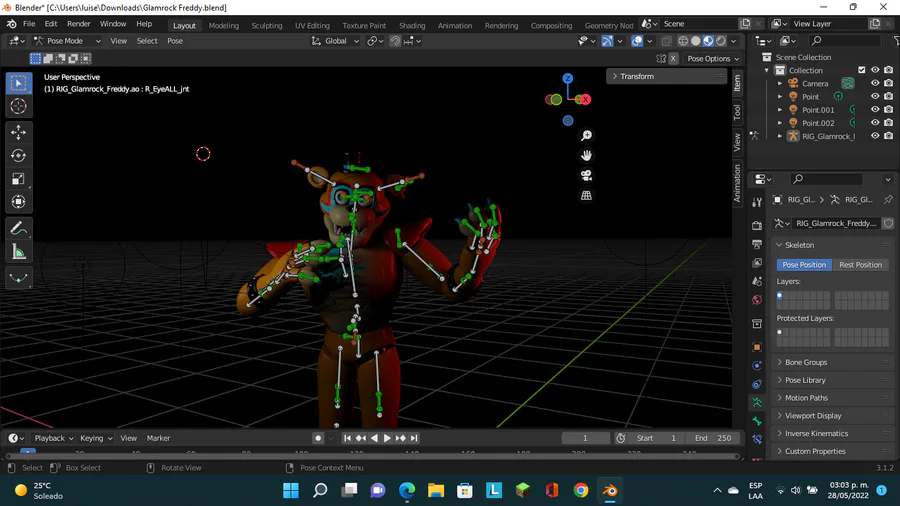This screenshot has width=900, height=506.
Task: Open the Pose menu in header
Action: click(x=175, y=41)
